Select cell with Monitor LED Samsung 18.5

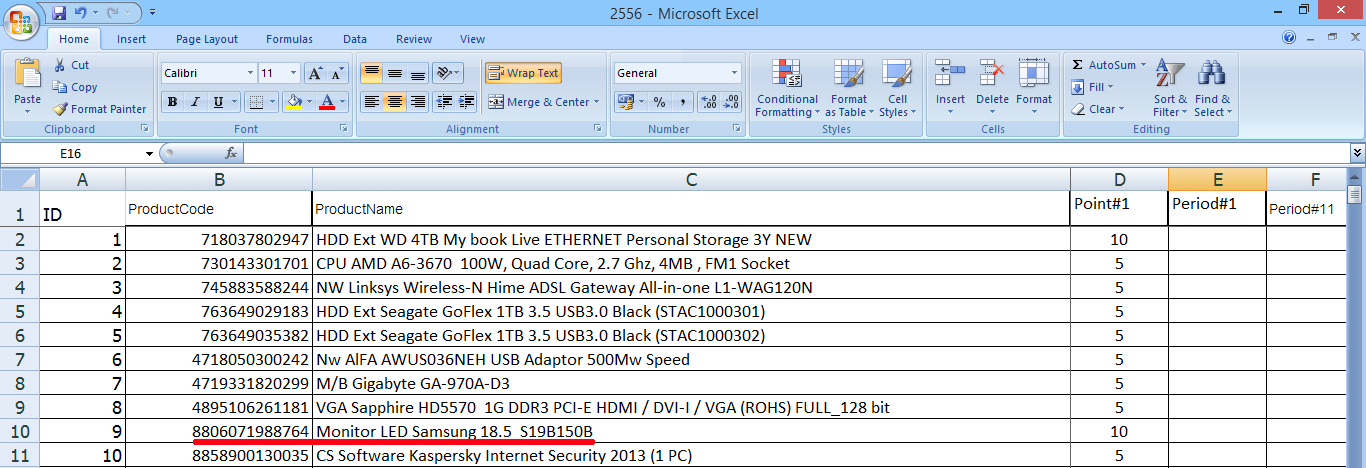691,432
